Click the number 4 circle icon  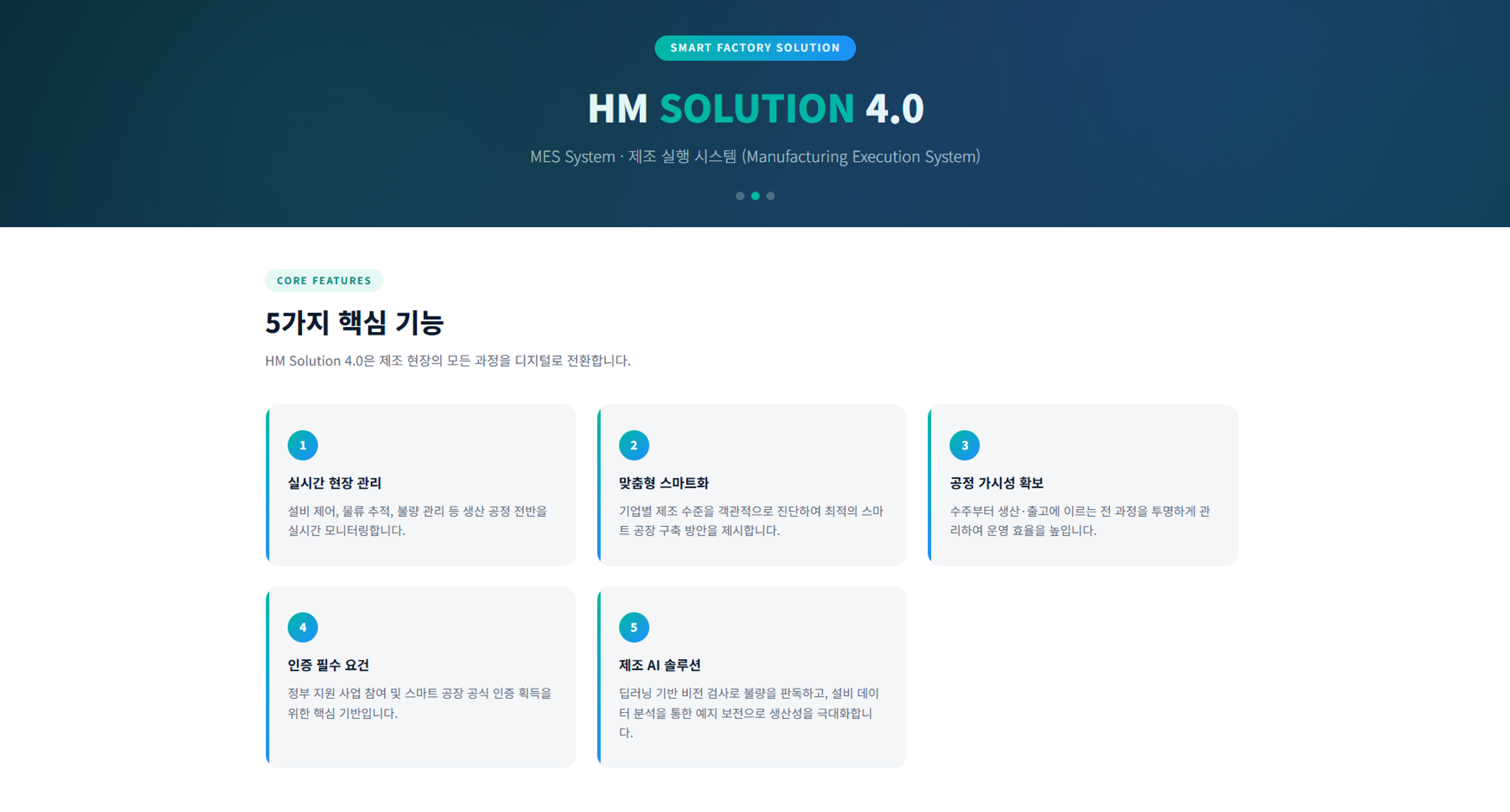click(x=302, y=627)
